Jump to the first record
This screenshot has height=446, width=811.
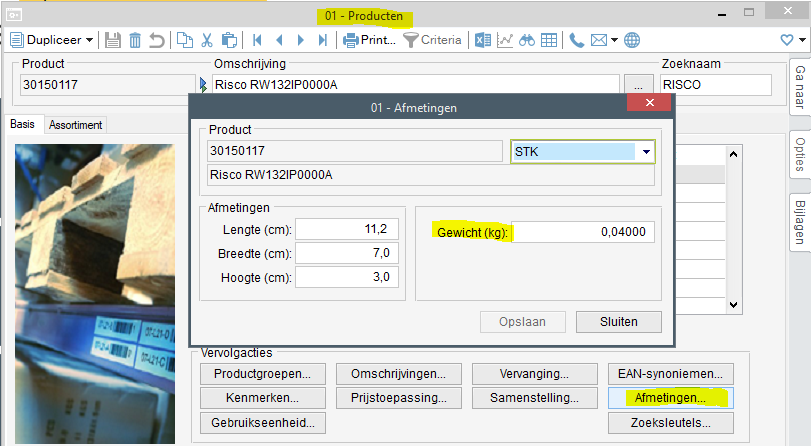[257, 40]
